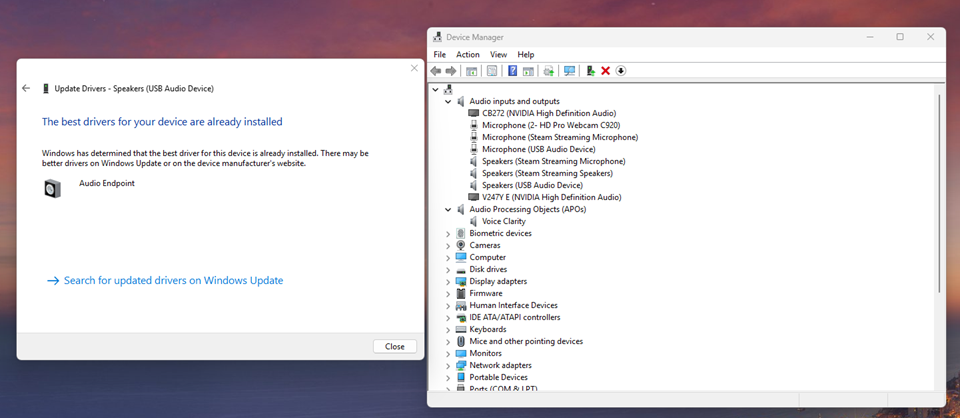Close the Update Drivers dialog with X
This screenshot has height=418, width=960.
[x=414, y=68]
